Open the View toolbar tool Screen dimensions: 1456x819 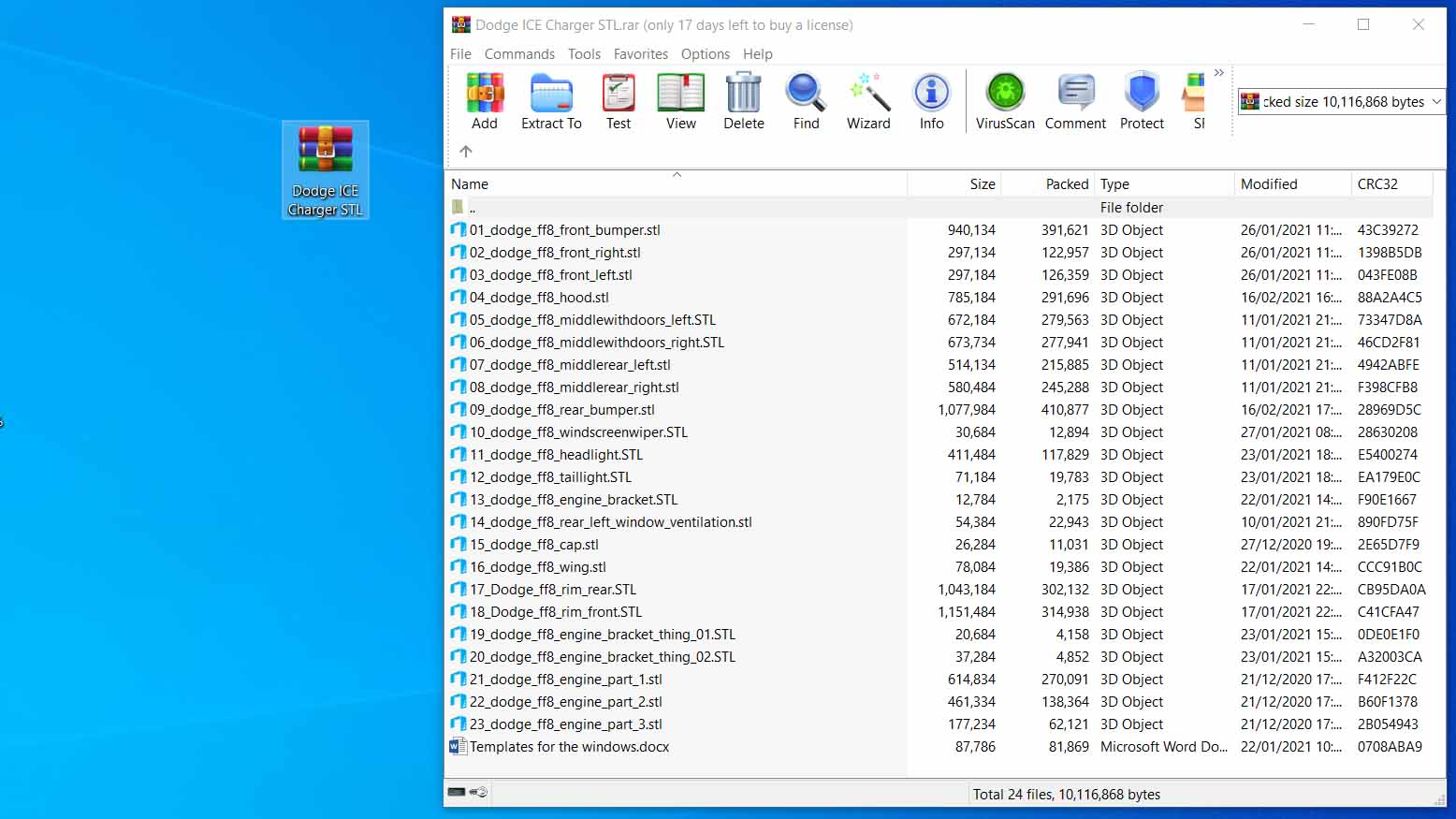681,101
